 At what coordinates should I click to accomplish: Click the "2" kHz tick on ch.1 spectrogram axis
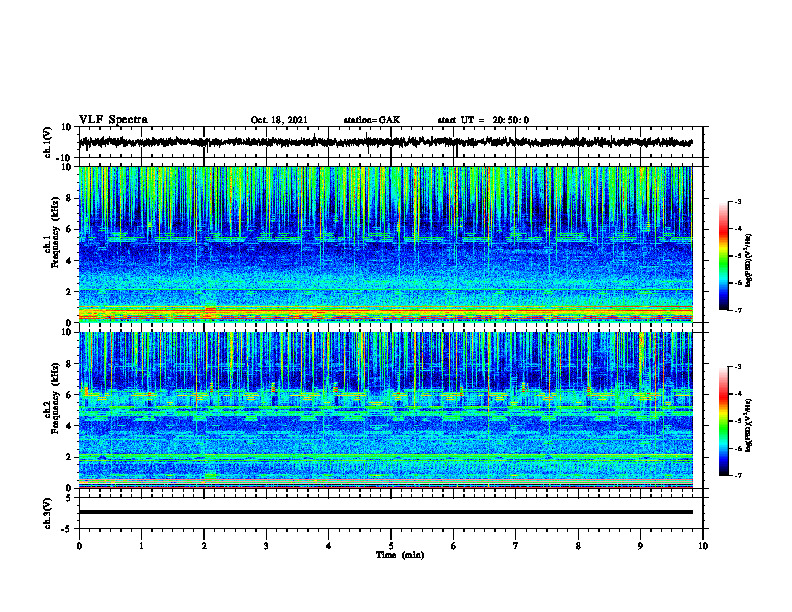69,292
